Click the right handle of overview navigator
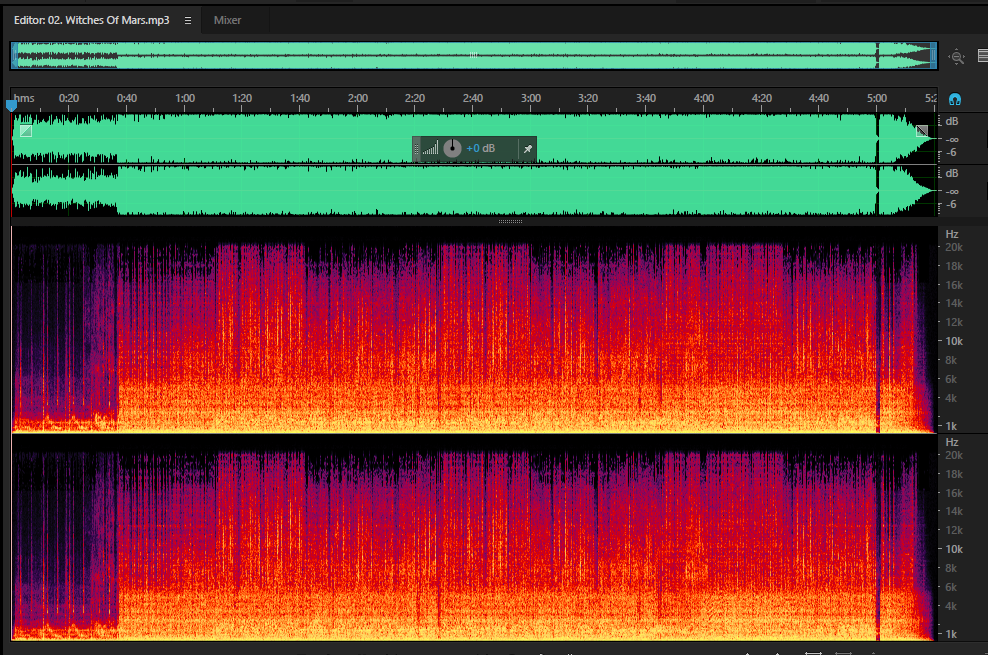This screenshot has height=655, width=988. [934, 55]
